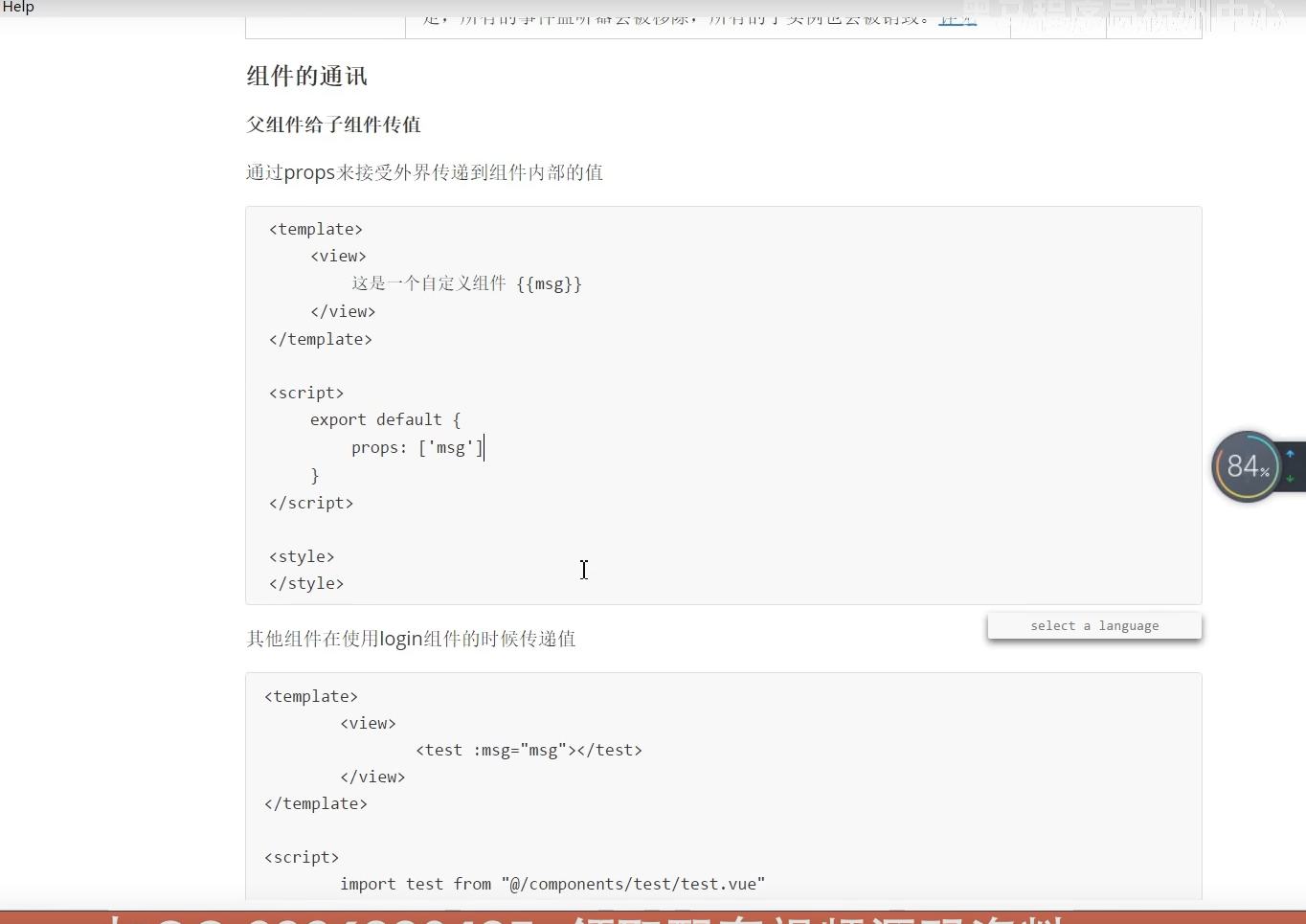This screenshot has width=1306, height=924.
Task: Click the 'import test from' code line
Action: (552, 884)
